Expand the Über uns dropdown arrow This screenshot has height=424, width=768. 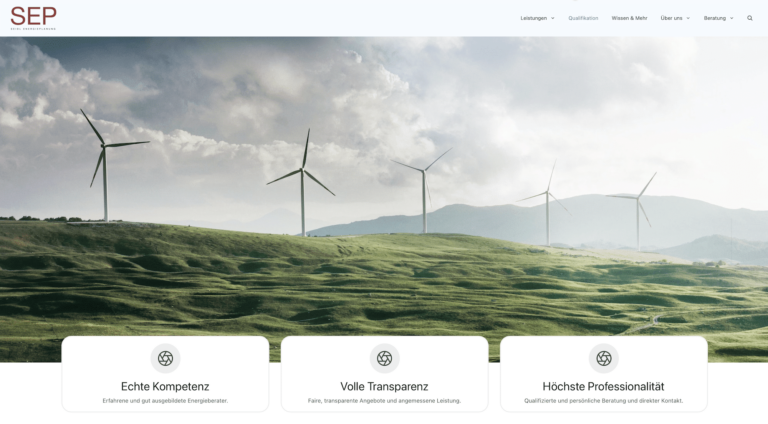tap(688, 18)
